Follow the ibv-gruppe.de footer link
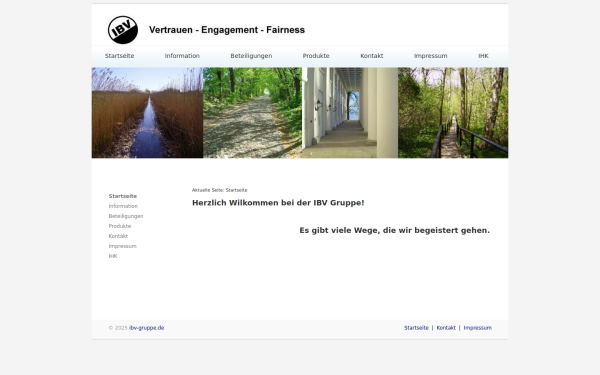 coord(147,328)
